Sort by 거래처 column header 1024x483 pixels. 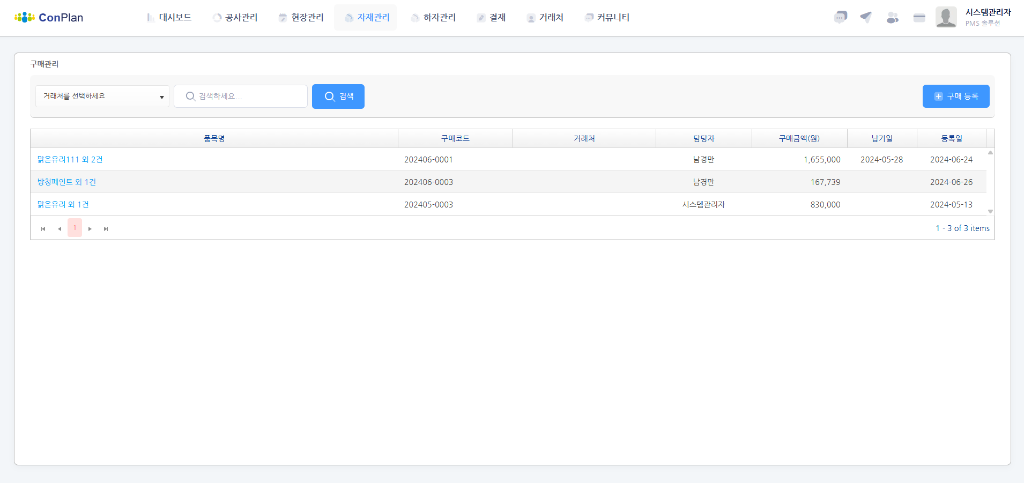pyautogui.click(x=584, y=138)
